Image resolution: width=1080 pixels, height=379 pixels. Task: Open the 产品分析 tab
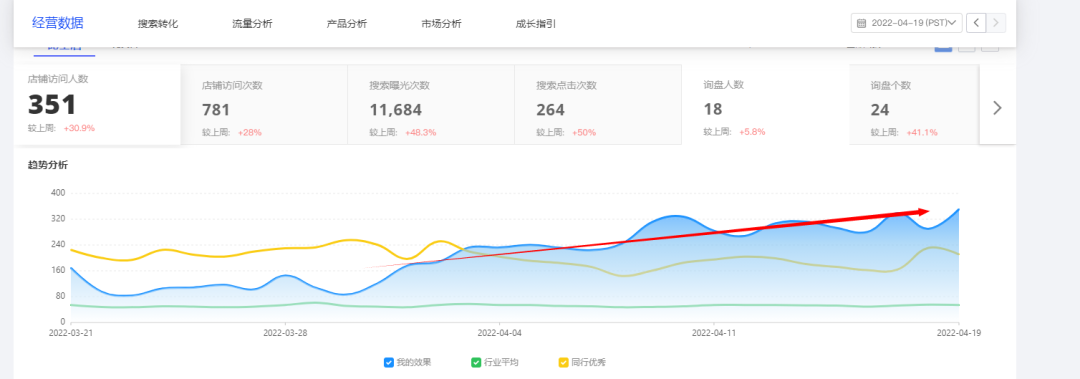[x=346, y=23]
